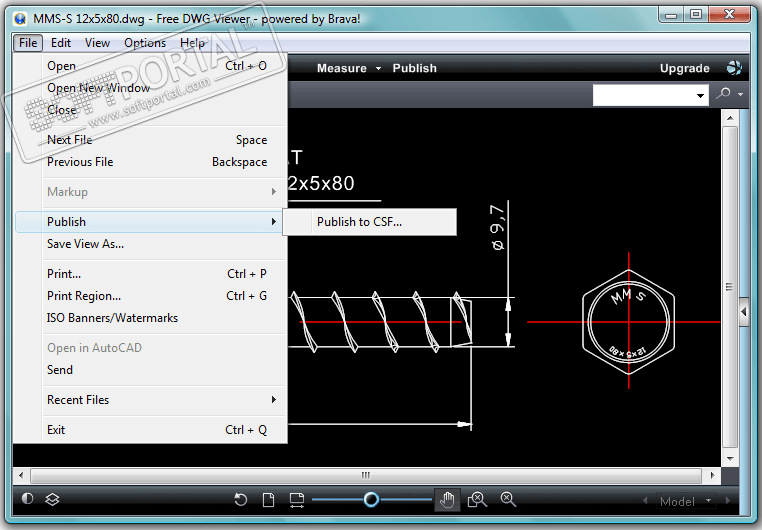The image size is (762, 530).
Task: Click the Brava globe icon near Upgrade
Action: (734, 68)
